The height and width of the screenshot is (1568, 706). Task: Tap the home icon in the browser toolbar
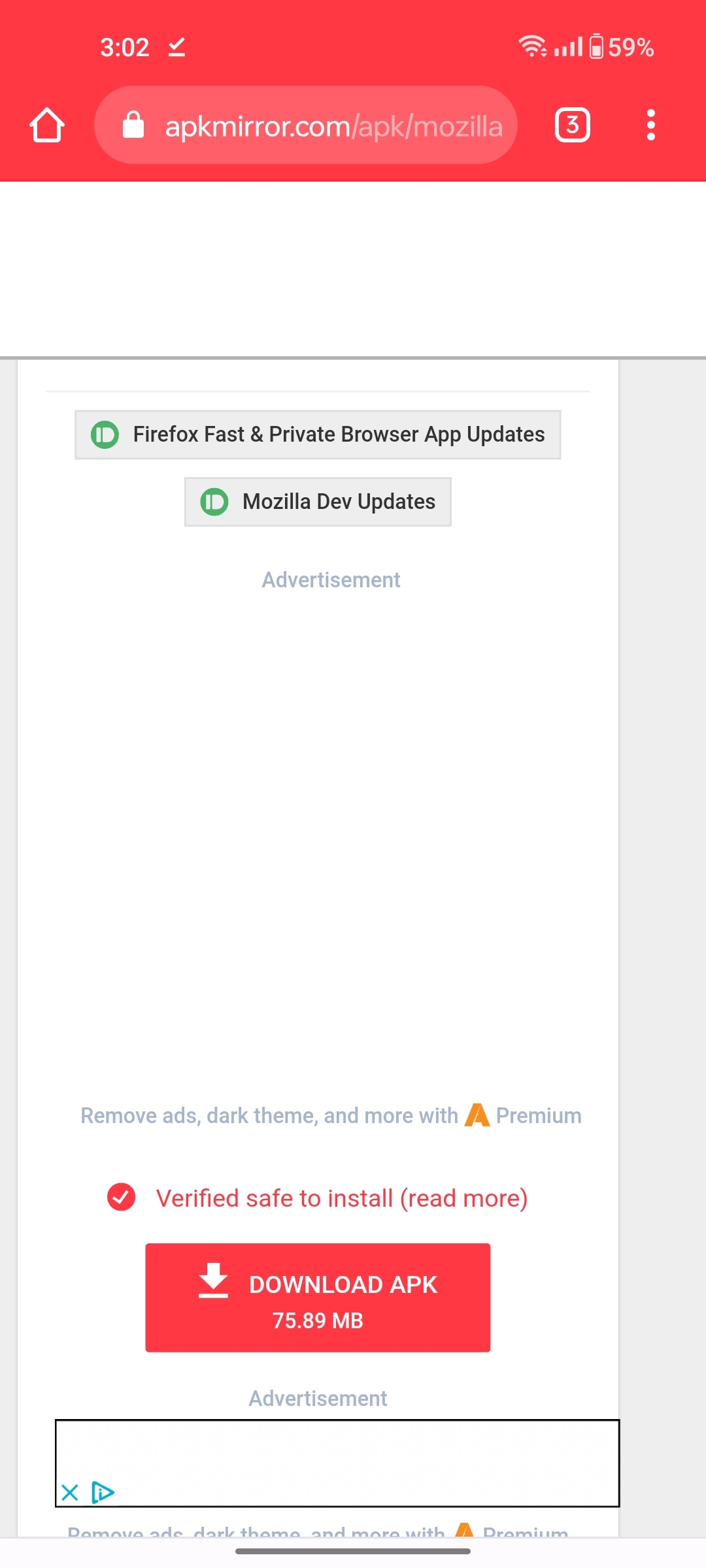point(46,124)
